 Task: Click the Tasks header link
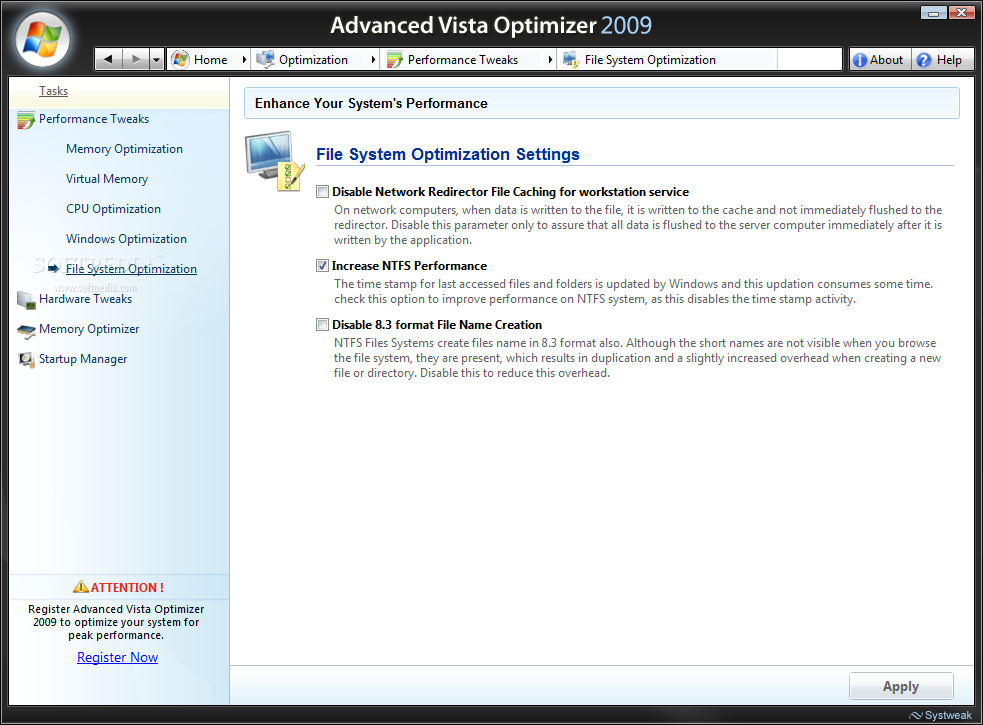(x=53, y=92)
